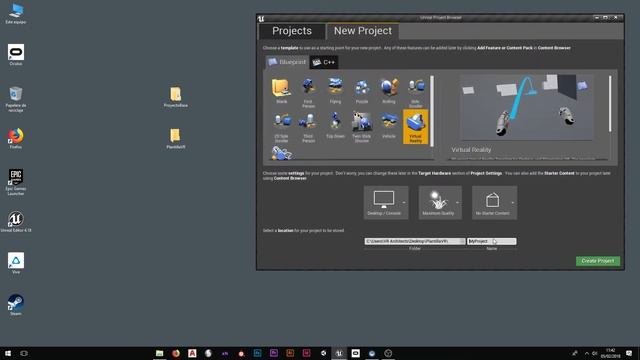This screenshot has height=360, width=640.
Task: Click the template description panel scrollbar
Action: click(x=610, y=104)
